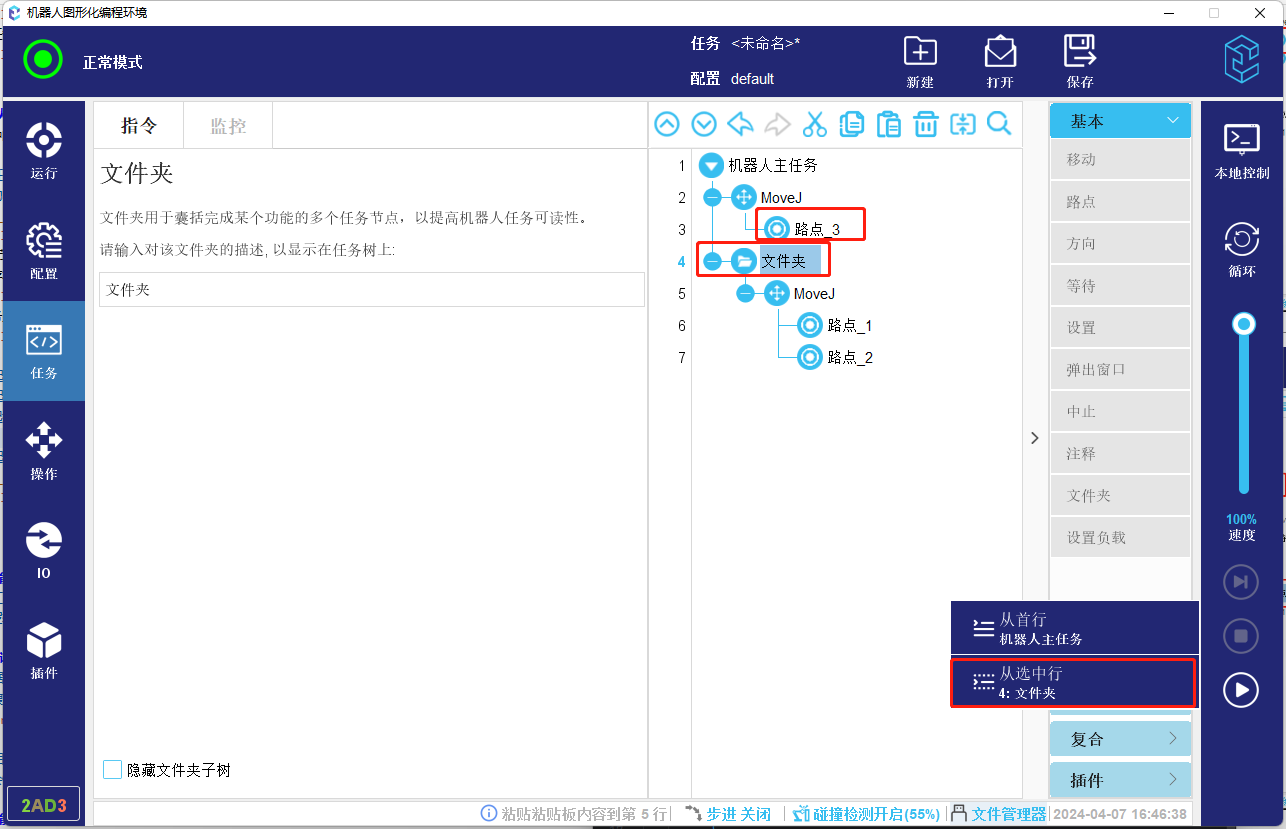Enable the 隐藏文件夹子树 checkbox
Image resolution: width=1286 pixels, height=829 pixels.
(x=113, y=770)
